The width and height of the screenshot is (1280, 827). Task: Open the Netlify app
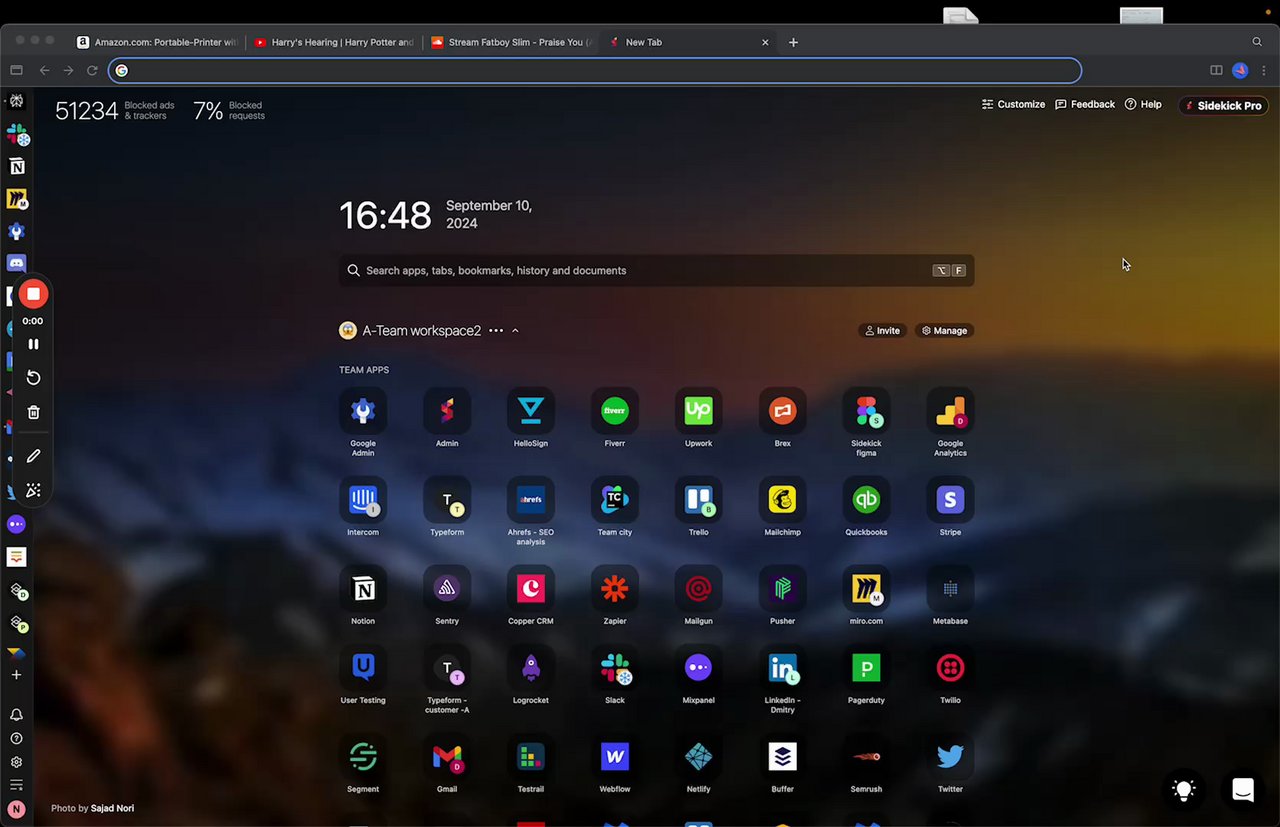tap(698, 757)
